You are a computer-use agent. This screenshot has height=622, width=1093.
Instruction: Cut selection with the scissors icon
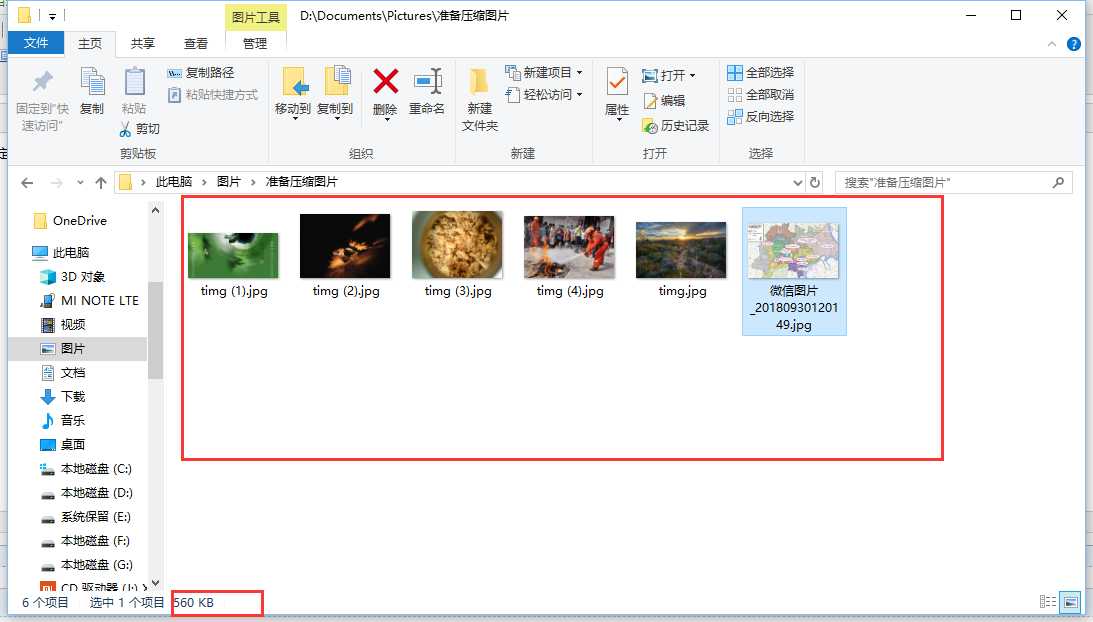pos(139,129)
